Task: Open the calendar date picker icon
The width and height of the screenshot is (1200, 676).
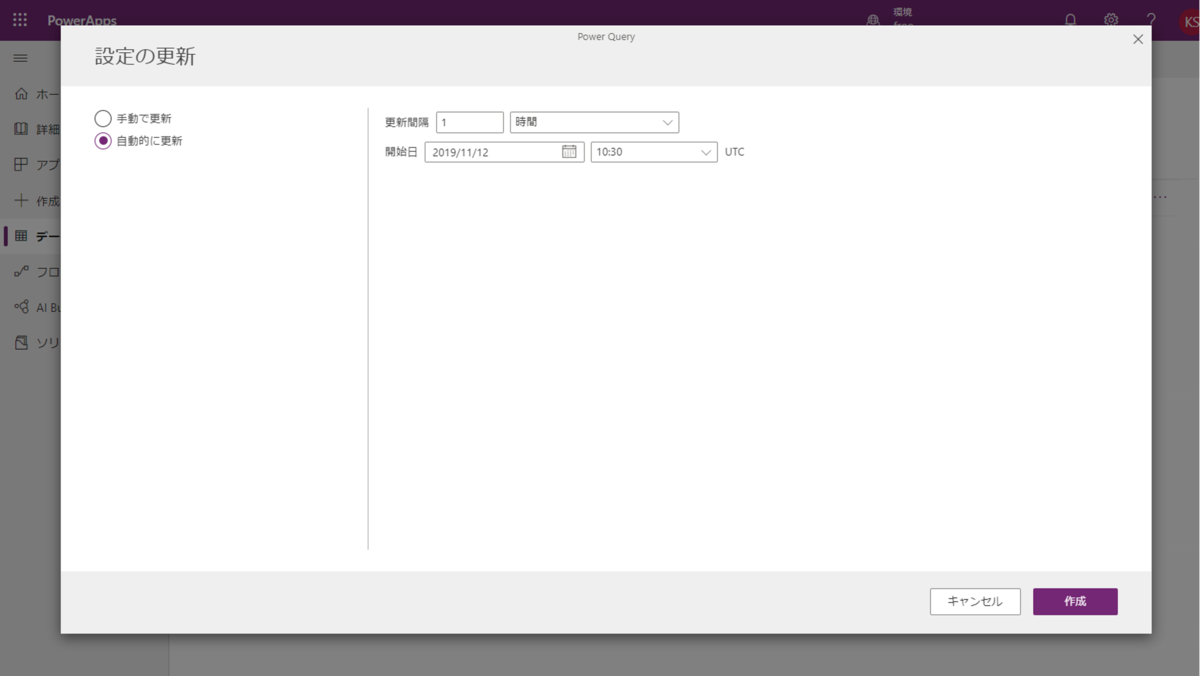Action: point(569,152)
